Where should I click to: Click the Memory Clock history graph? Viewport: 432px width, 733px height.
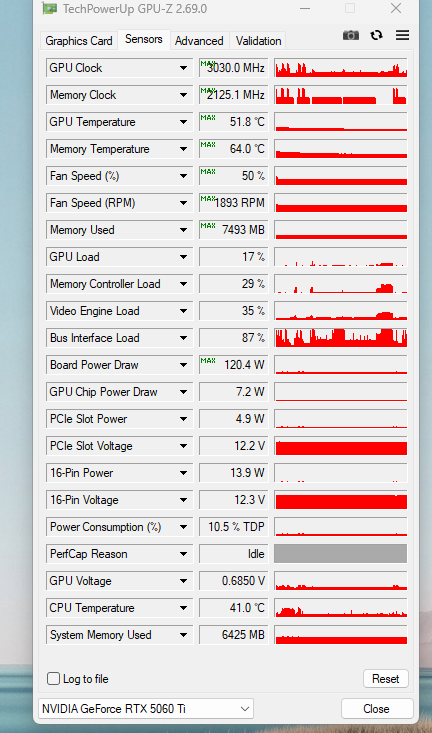[x=341, y=95]
